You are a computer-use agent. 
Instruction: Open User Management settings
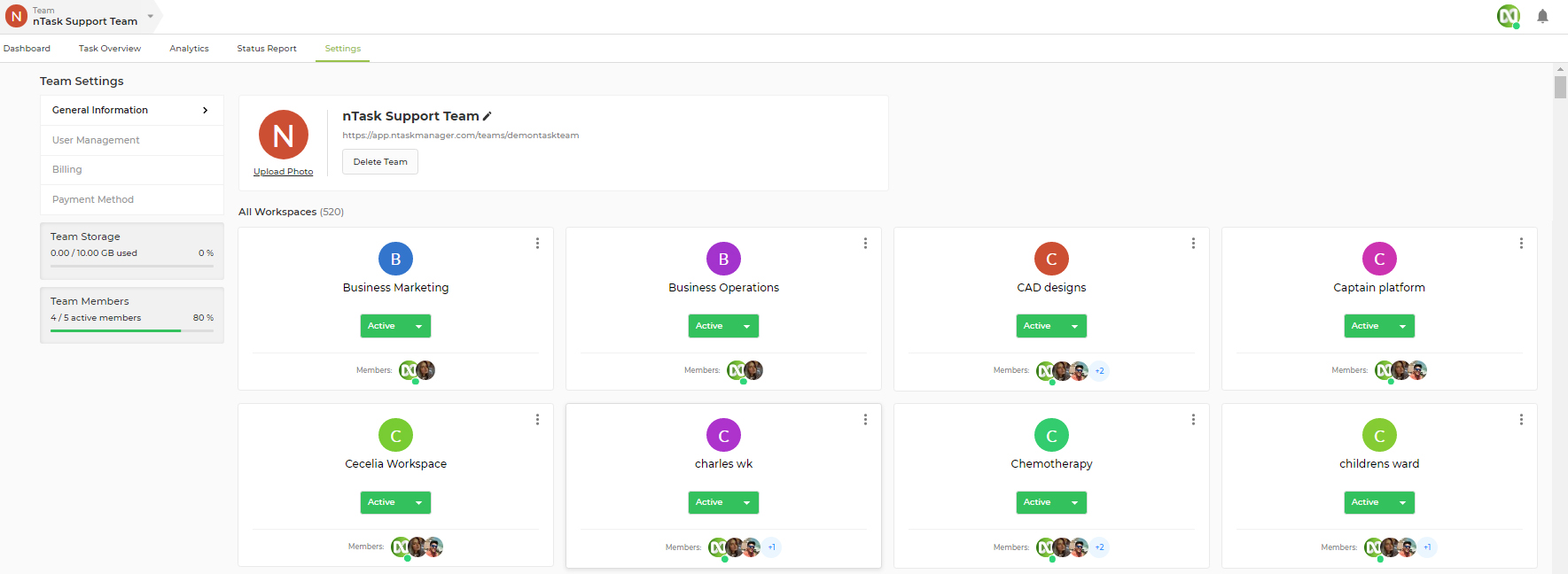pyautogui.click(x=131, y=140)
